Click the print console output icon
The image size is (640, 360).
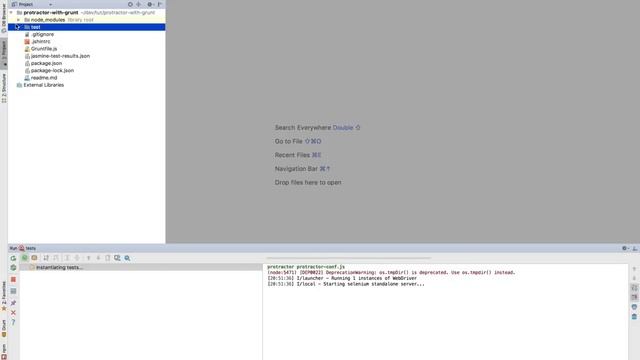pos(634,307)
